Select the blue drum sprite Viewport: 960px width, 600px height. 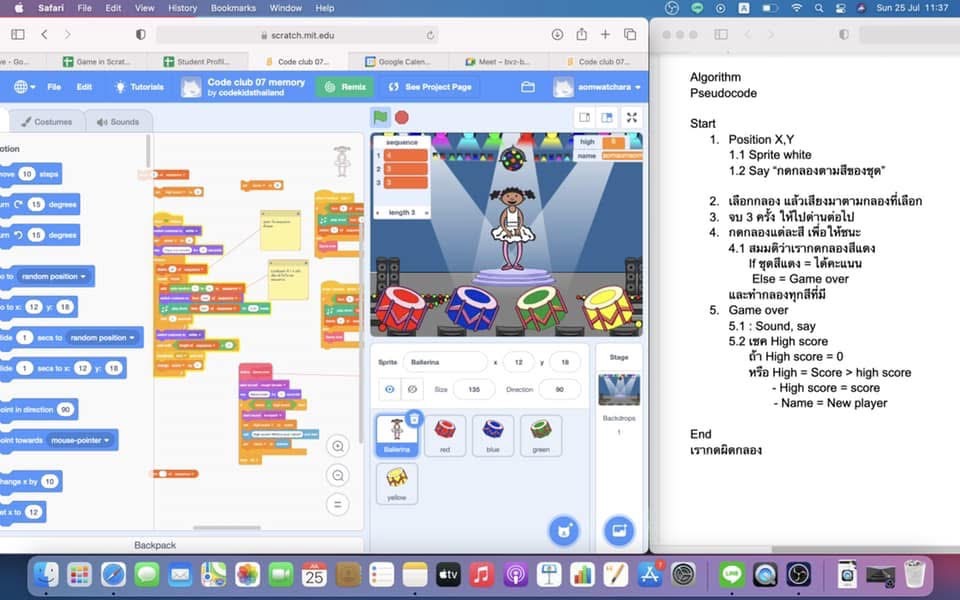pyautogui.click(x=493, y=435)
